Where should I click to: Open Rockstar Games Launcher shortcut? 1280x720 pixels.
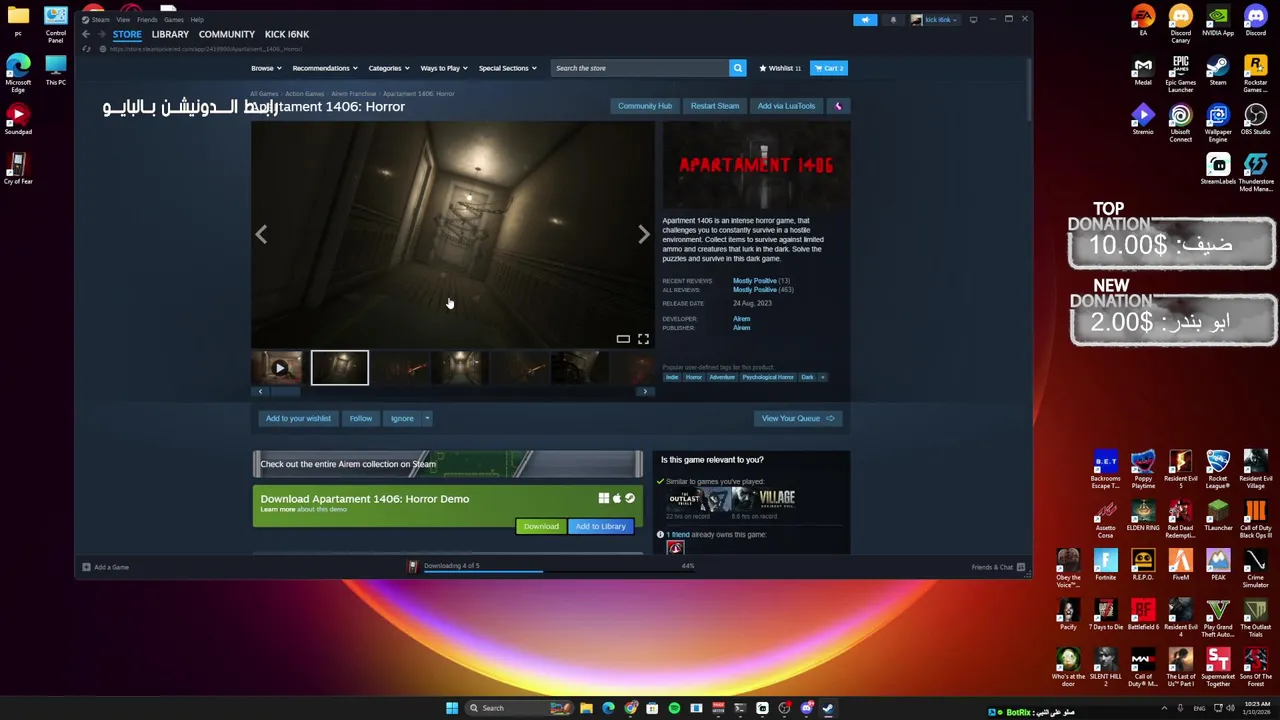(x=1255, y=74)
